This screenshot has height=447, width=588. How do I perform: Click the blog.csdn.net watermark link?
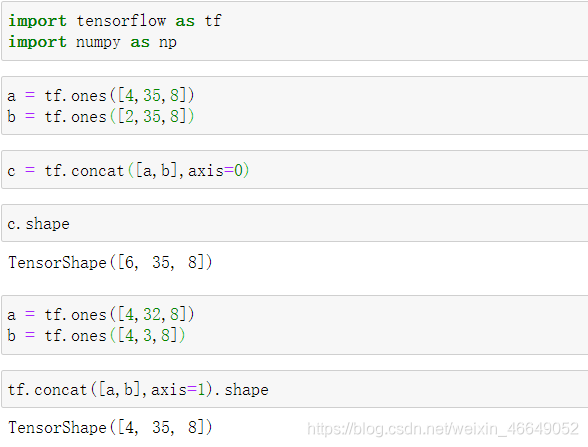(x=443, y=429)
